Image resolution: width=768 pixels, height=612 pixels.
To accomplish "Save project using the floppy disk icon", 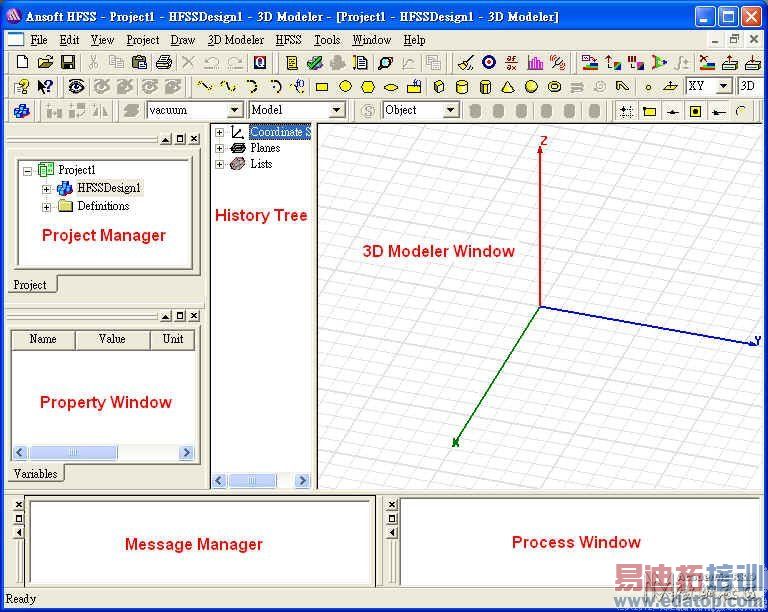I will click(68, 62).
